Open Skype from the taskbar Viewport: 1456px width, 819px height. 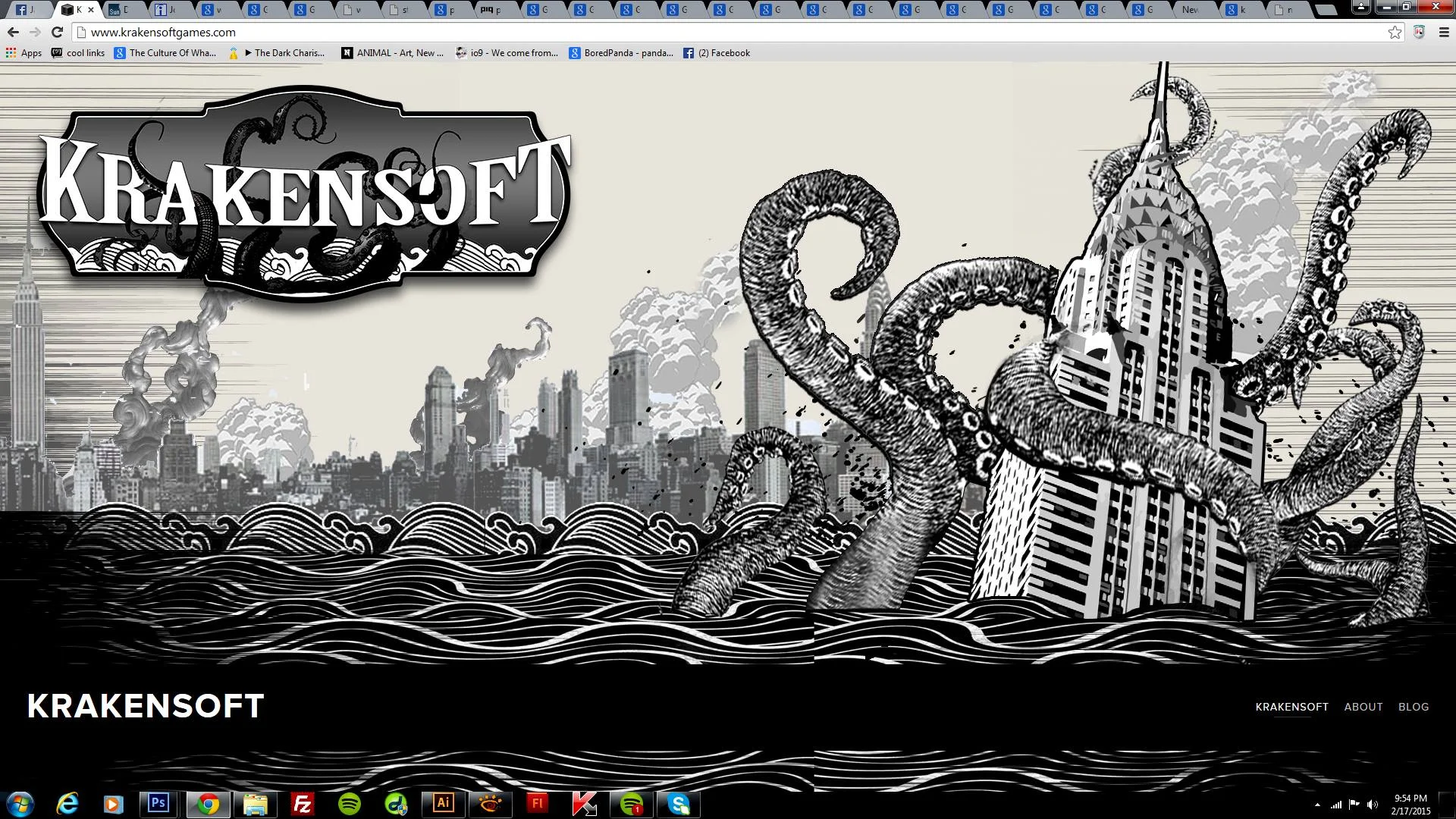coord(678,804)
